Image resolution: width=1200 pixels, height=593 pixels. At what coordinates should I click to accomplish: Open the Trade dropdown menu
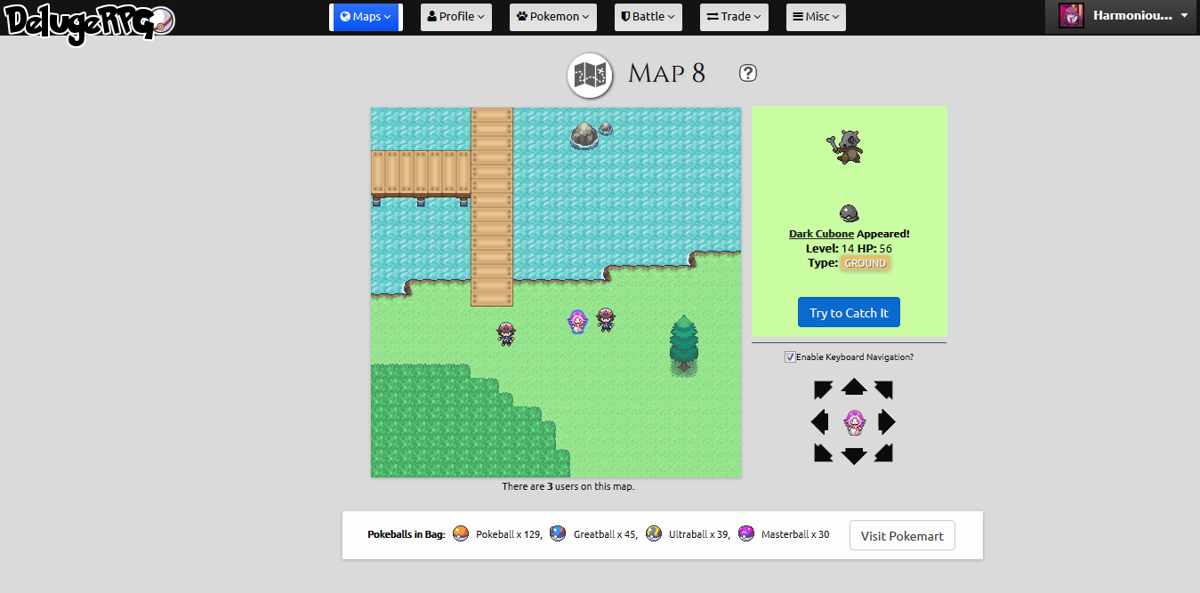(733, 17)
